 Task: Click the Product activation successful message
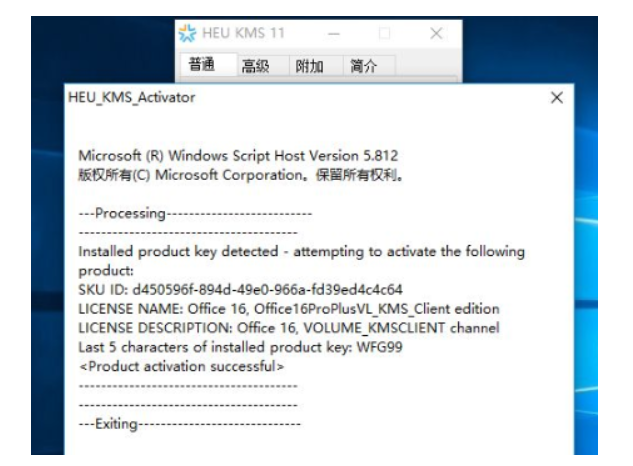[181, 366]
